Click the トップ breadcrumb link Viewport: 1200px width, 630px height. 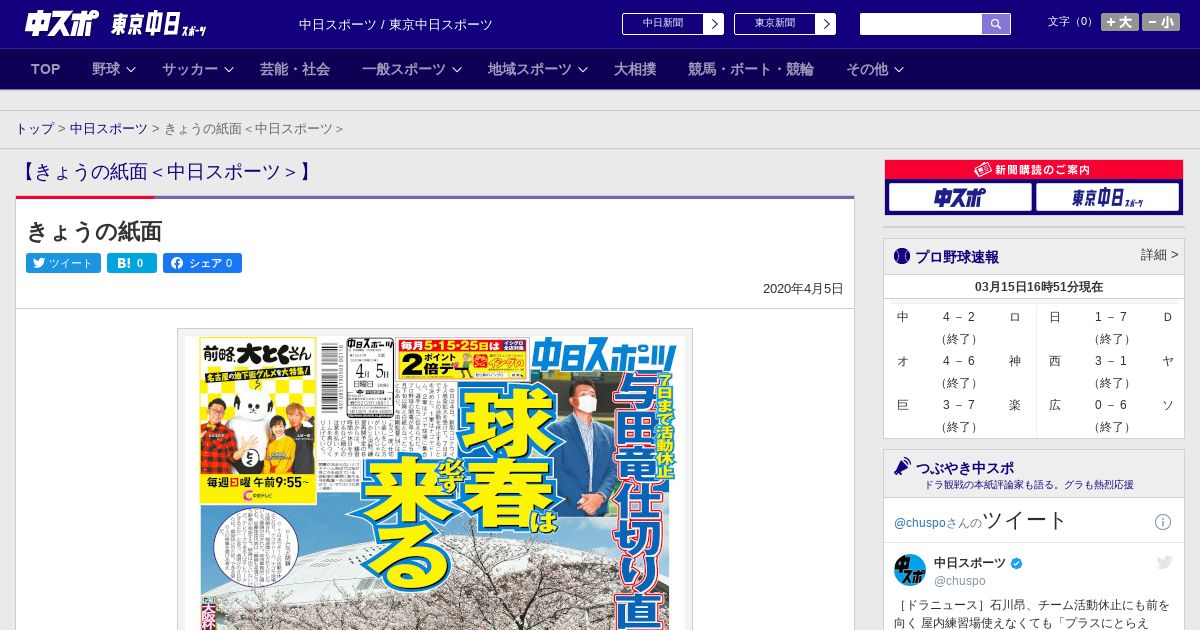(34, 128)
